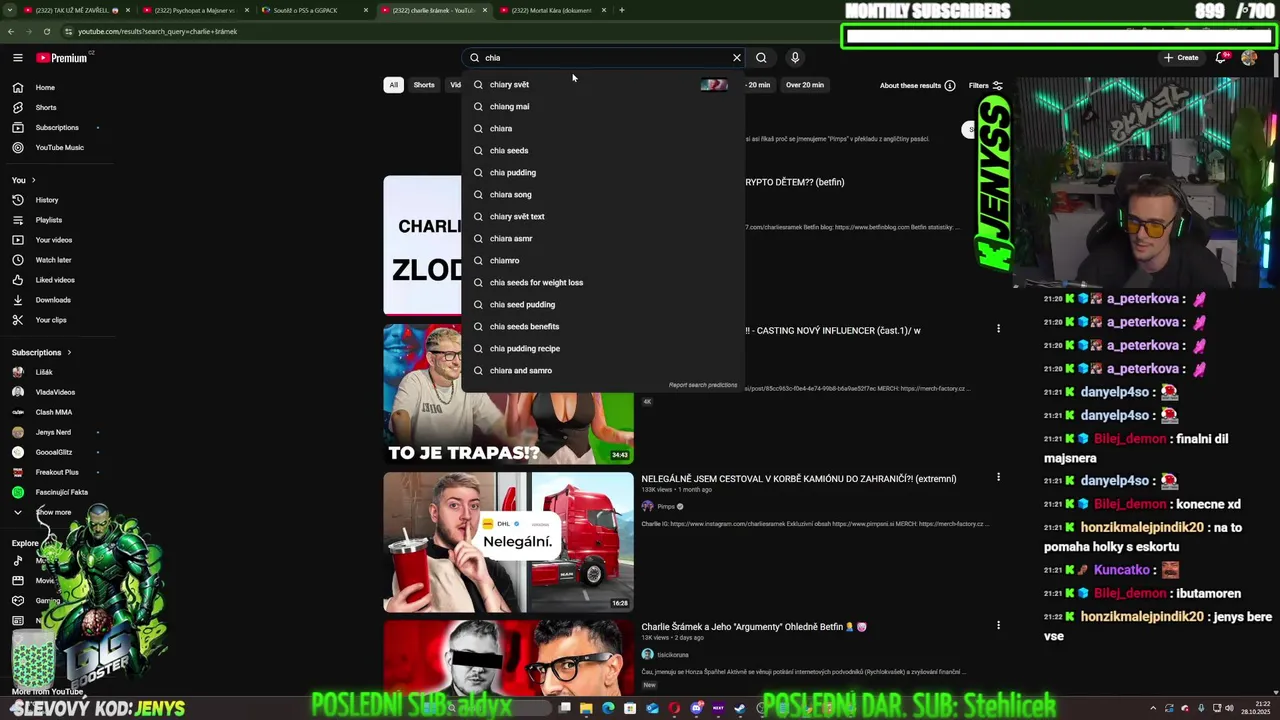The width and height of the screenshot is (1280, 720).
Task: Choose suggestion 'chiara song'
Action: tap(603, 195)
